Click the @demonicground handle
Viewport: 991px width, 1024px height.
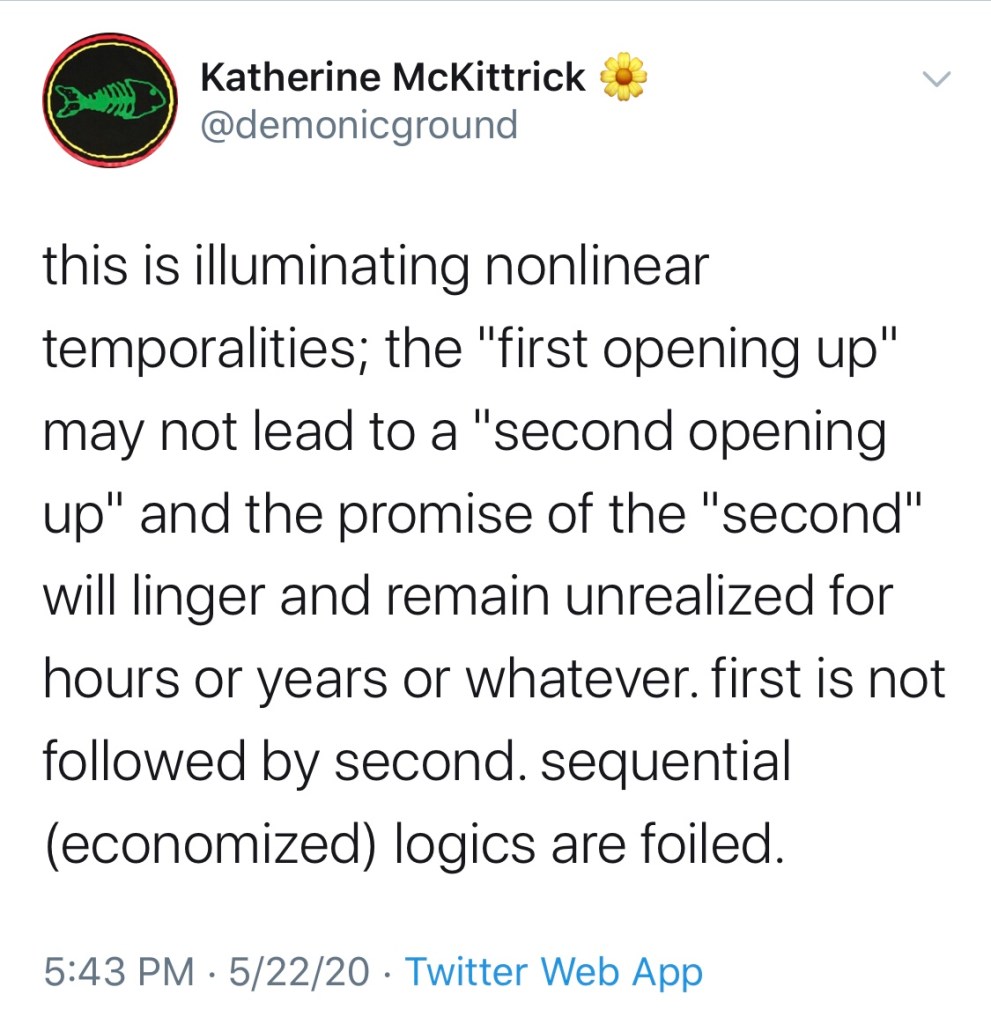[x=359, y=126]
